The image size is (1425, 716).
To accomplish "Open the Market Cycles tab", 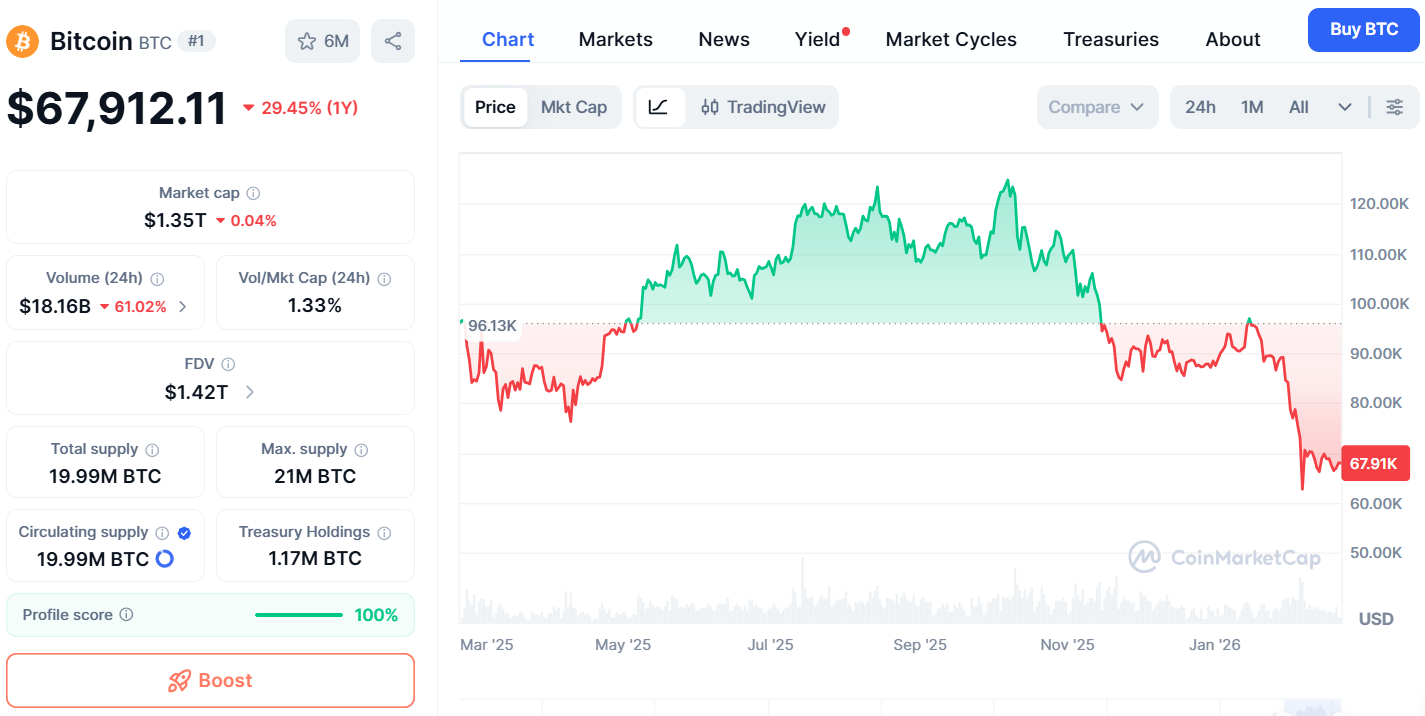I will point(951,39).
